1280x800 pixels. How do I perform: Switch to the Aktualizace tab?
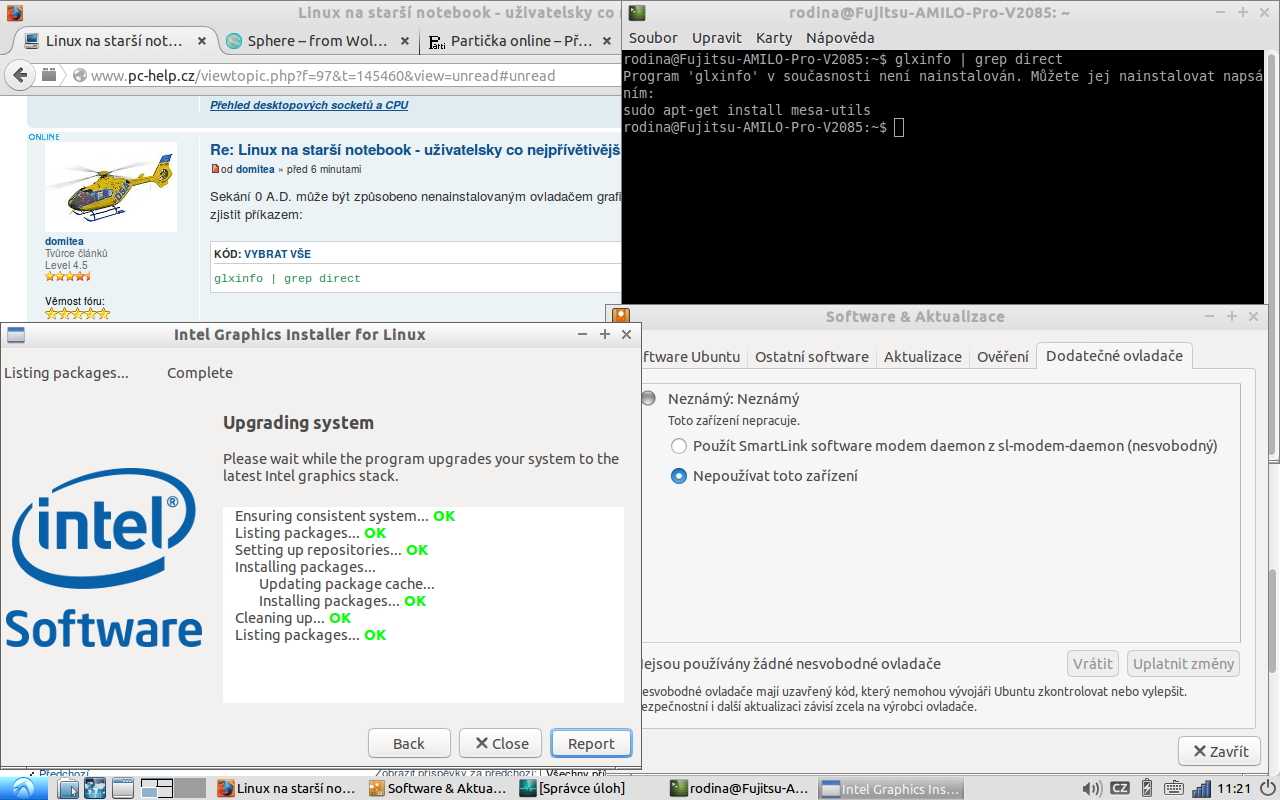tap(922, 356)
